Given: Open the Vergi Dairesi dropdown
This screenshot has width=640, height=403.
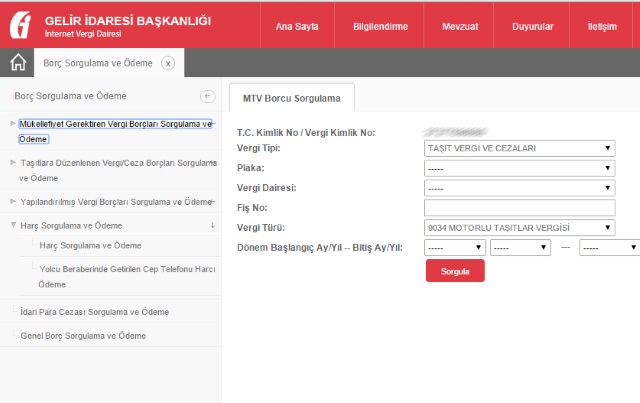Looking at the screenshot, I should click(x=520, y=188).
